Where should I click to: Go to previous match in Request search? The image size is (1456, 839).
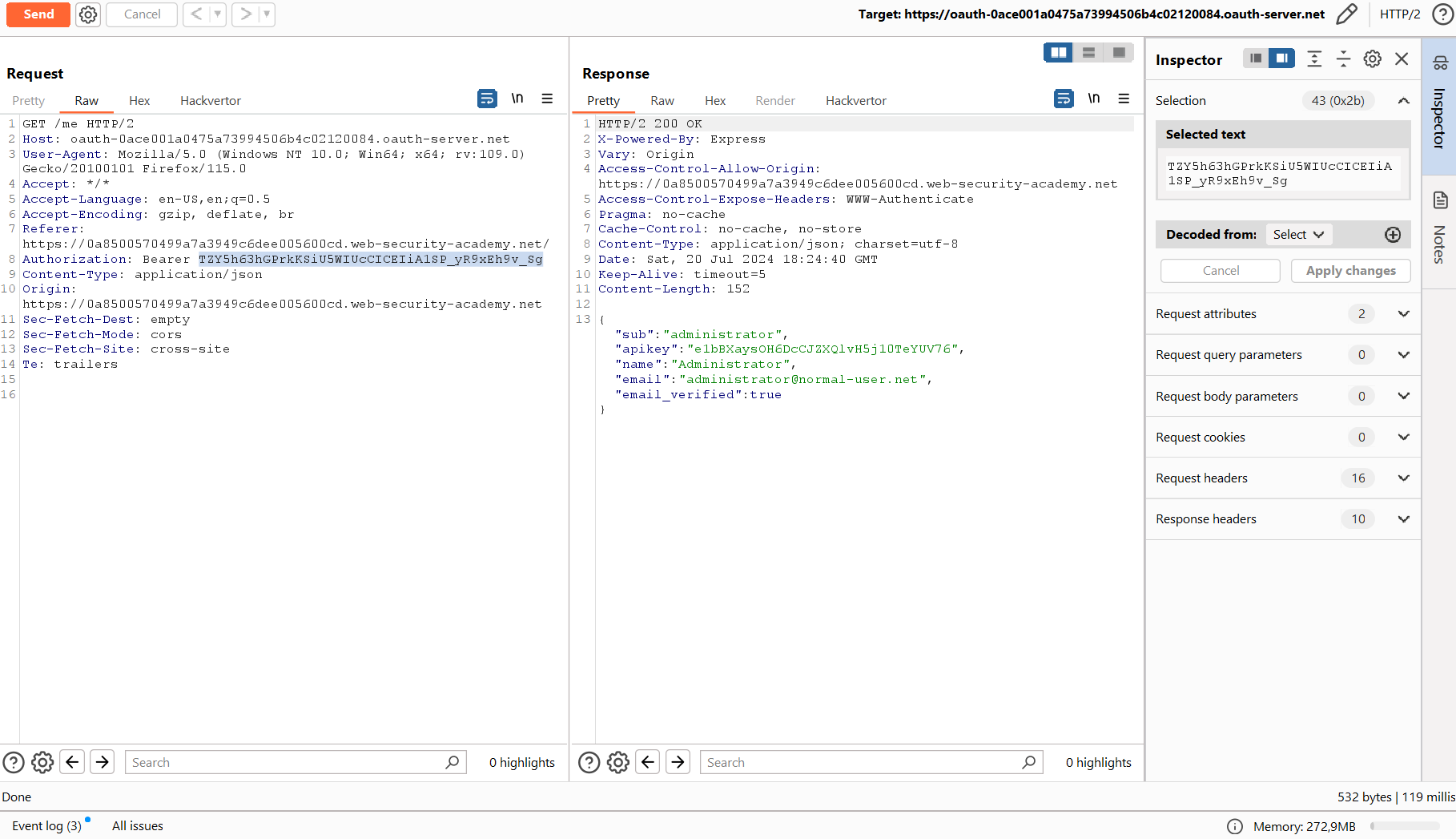point(72,762)
